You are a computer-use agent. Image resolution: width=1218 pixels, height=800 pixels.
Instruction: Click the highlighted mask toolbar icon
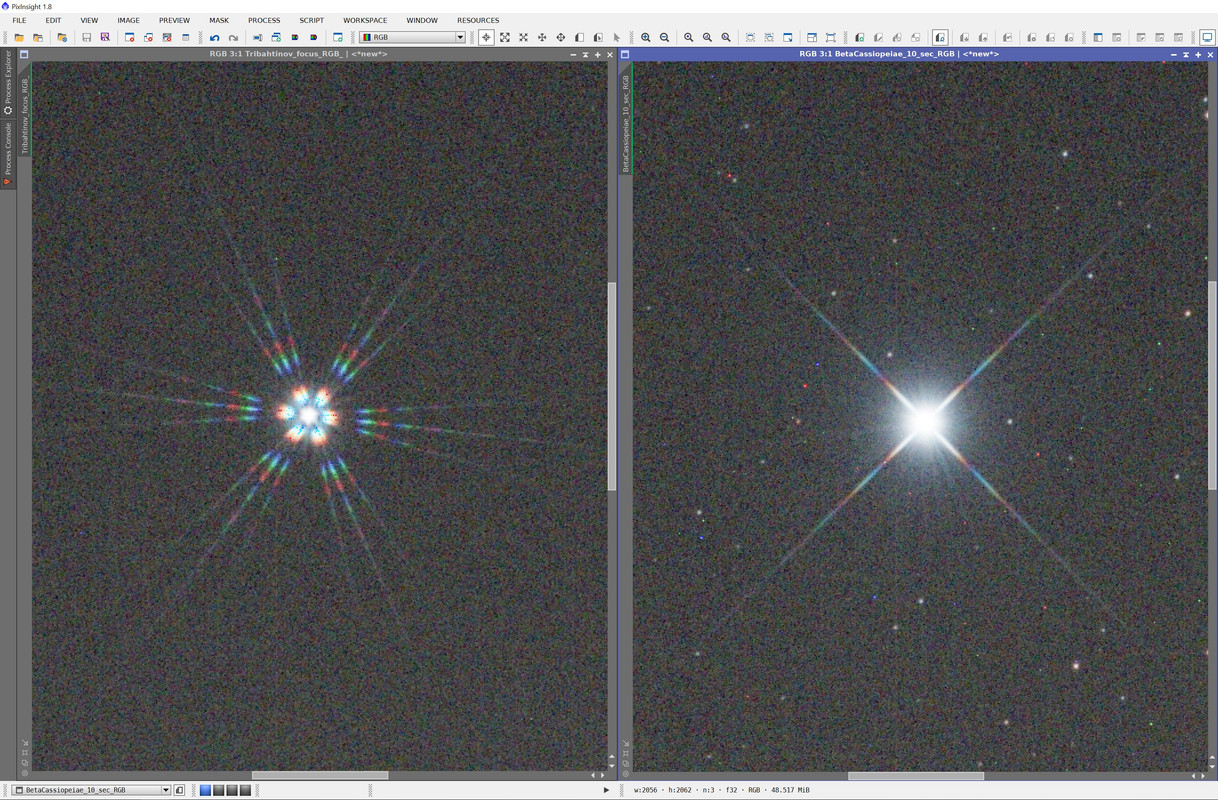pyautogui.click(x=940, y=37)
